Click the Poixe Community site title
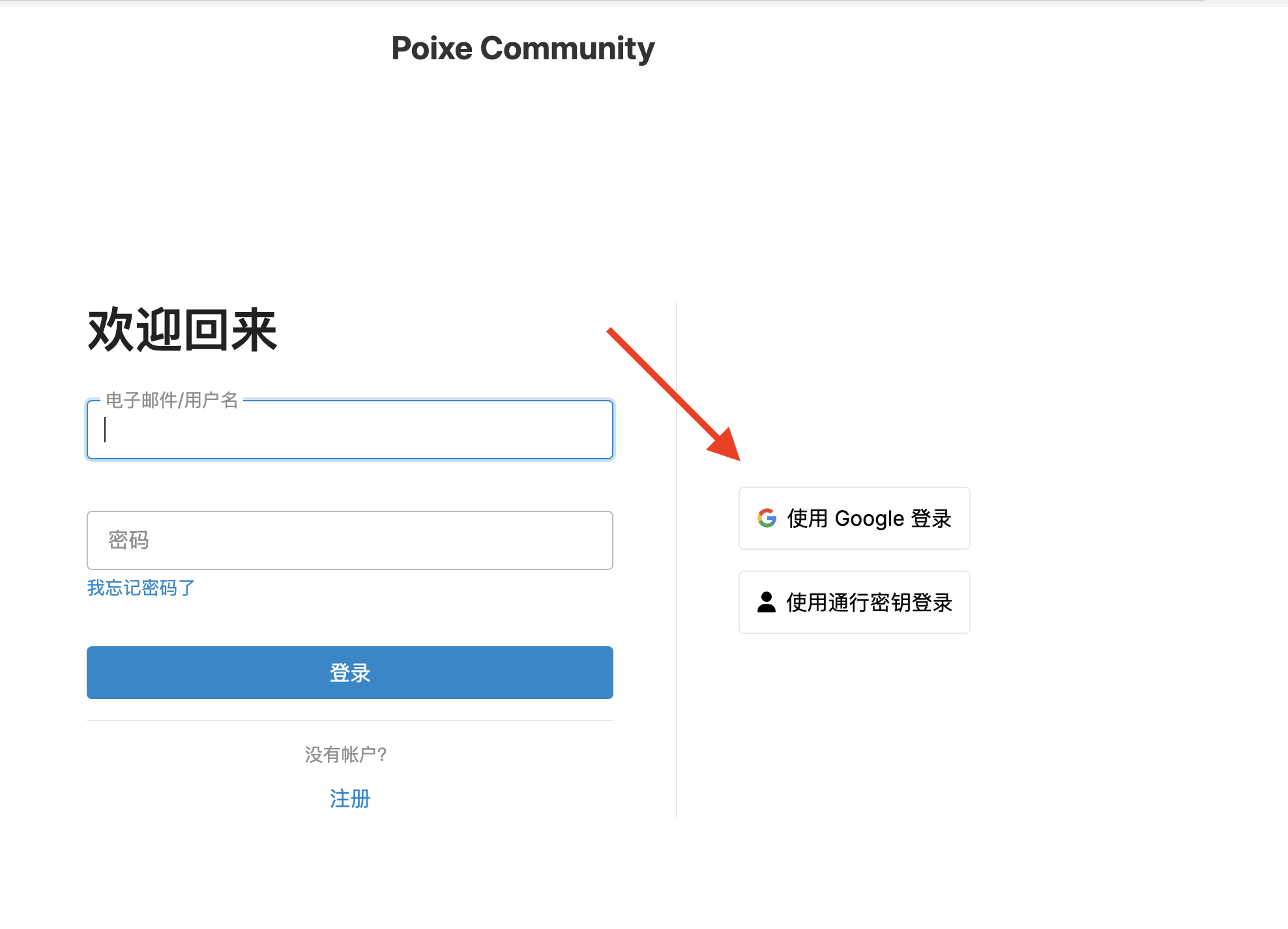This screenshot has width=1288, height=929. tap(523, 48)
